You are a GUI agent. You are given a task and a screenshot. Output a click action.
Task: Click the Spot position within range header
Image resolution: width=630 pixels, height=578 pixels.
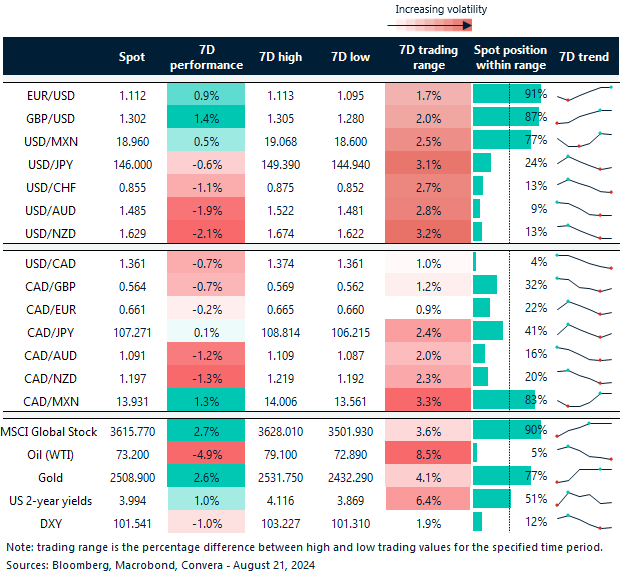pos(510,58)
